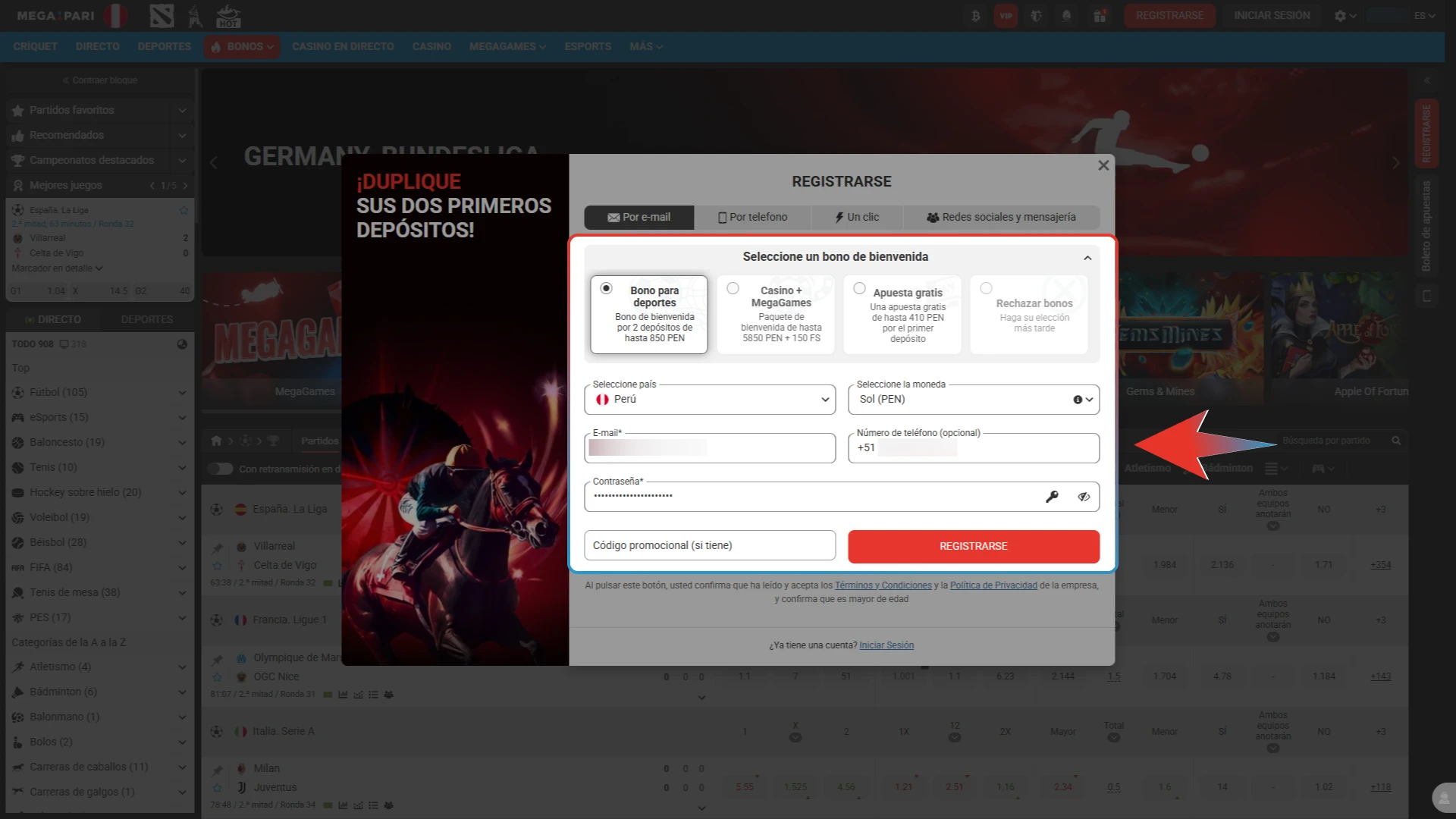1456x819 pixels.
Task: Open 'Redes sociales y mensajería' tab
Action: (1001, 217)
